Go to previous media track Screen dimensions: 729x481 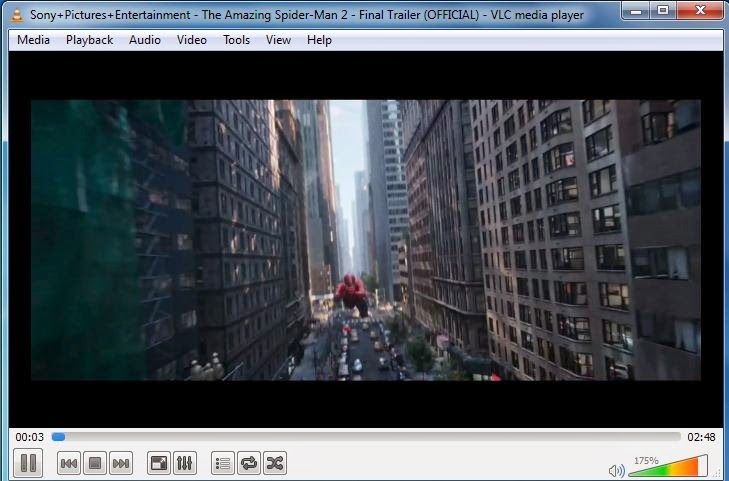69,463
